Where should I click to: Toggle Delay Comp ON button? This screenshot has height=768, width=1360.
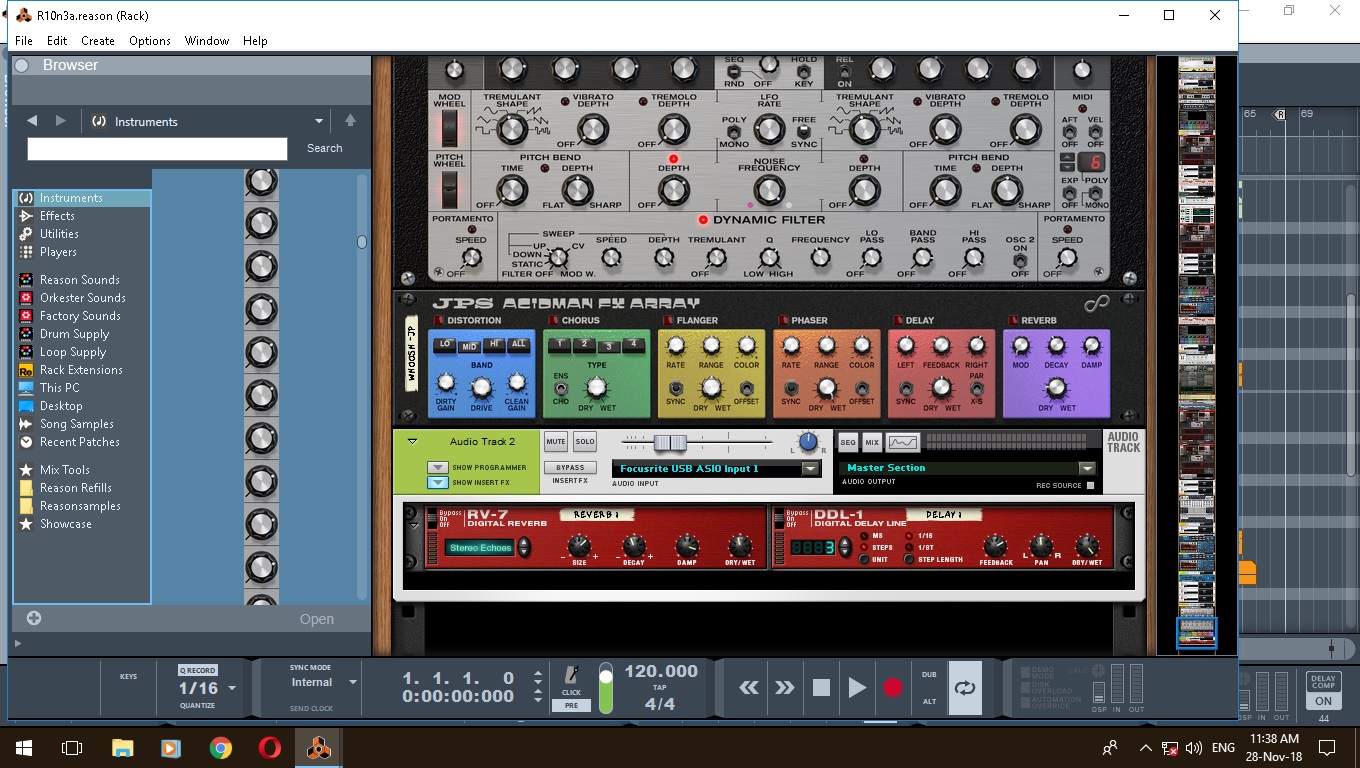1323,701
